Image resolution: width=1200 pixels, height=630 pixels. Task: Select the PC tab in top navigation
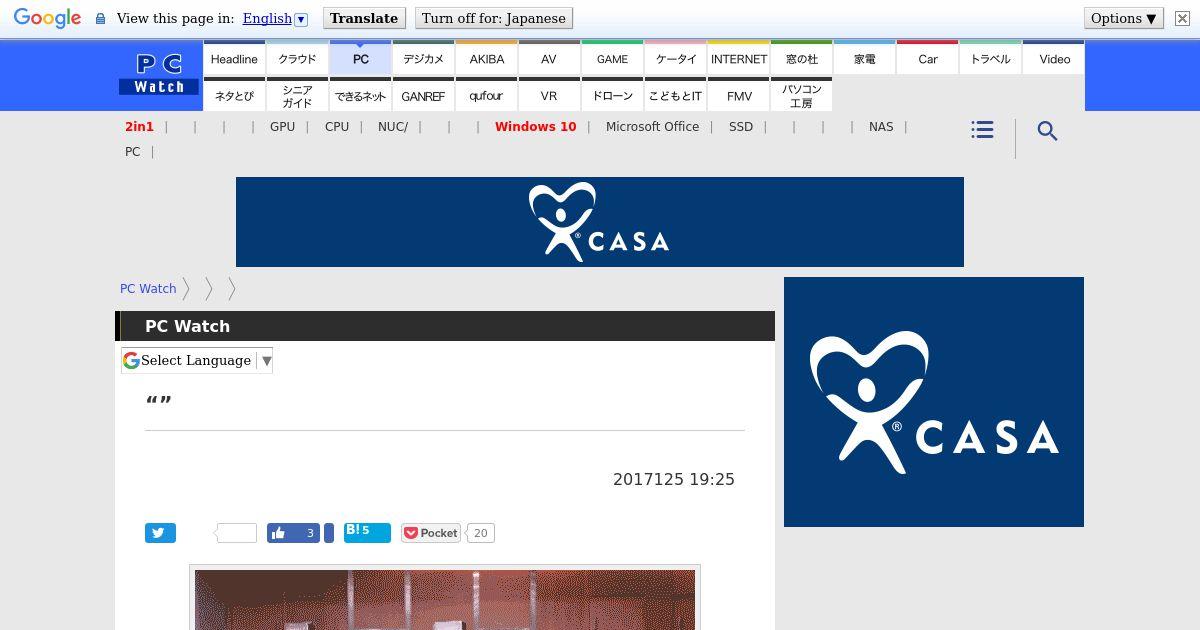[x=361, y=58]
